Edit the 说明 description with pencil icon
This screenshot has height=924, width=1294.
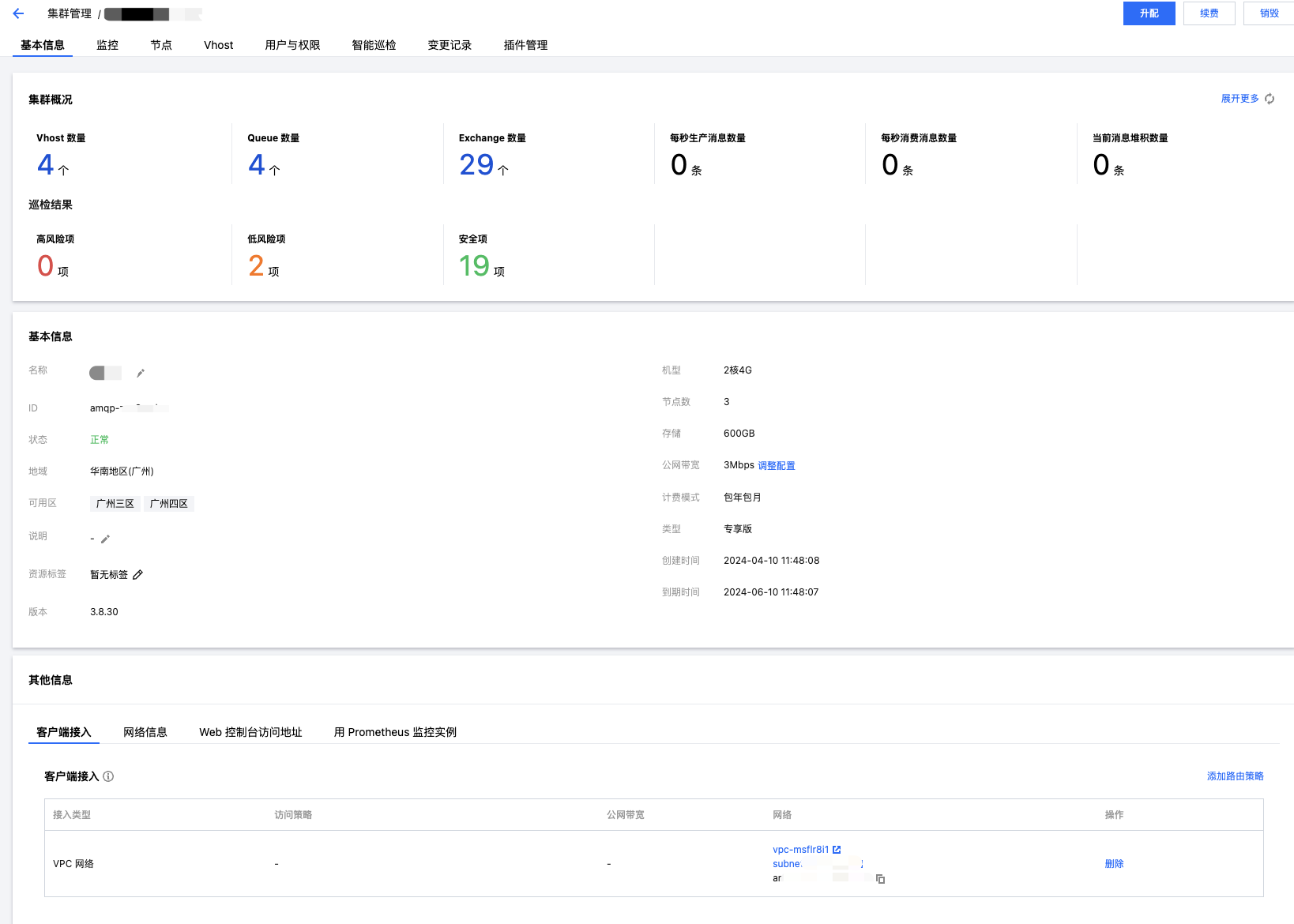tap(105, 539)
